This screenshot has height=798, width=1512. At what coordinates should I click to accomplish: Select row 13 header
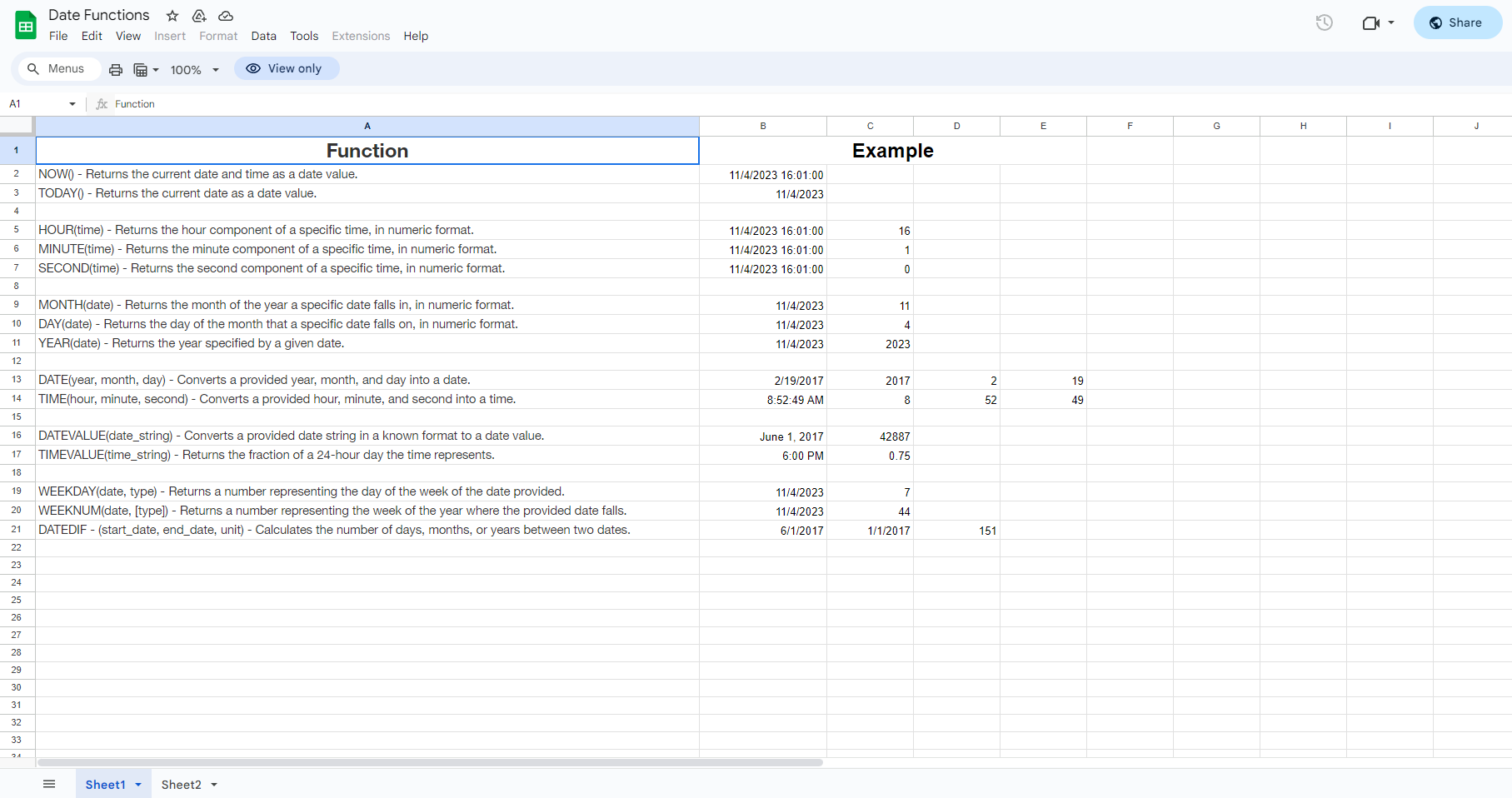point(17,380)
